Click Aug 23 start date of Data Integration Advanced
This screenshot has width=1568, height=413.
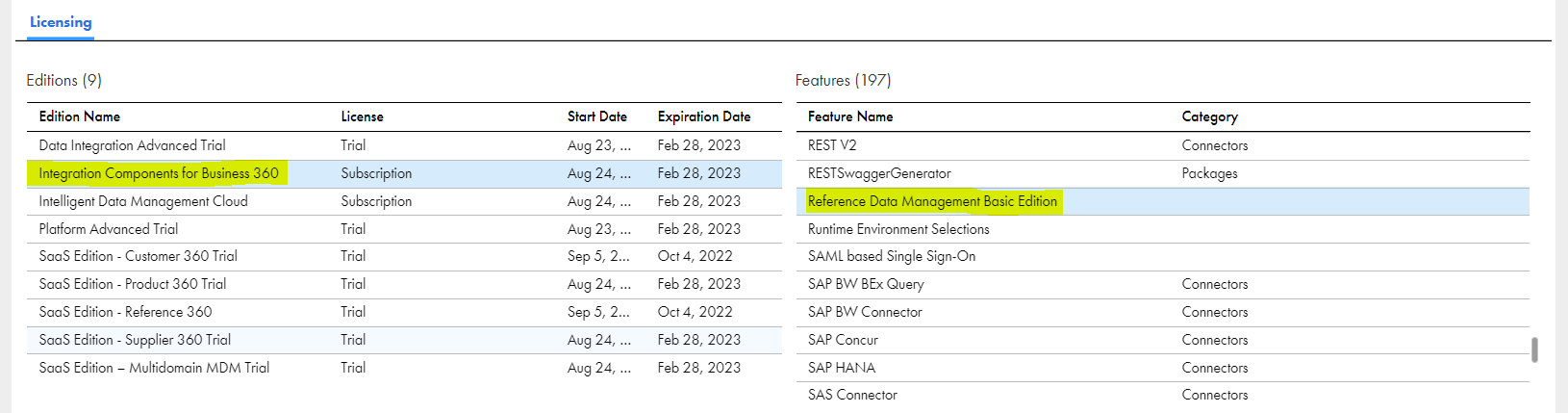(599, 145)
